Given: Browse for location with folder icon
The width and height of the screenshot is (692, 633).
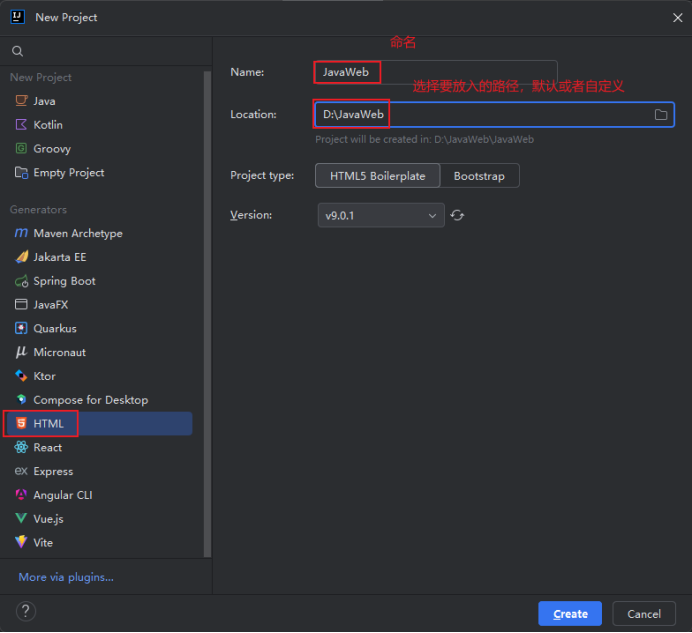Looking at the screenshot, I should [661, 115].
